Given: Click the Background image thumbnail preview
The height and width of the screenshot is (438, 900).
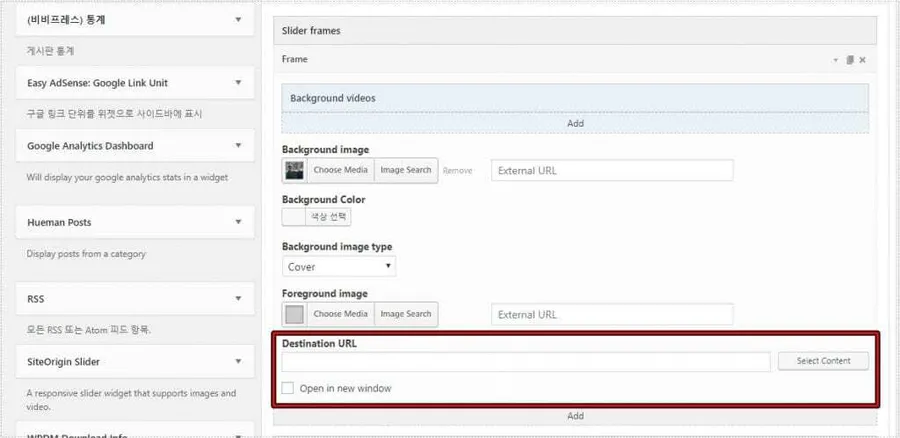Looking at the screenshot, I should pyautogui.click(x=294, y=170).
